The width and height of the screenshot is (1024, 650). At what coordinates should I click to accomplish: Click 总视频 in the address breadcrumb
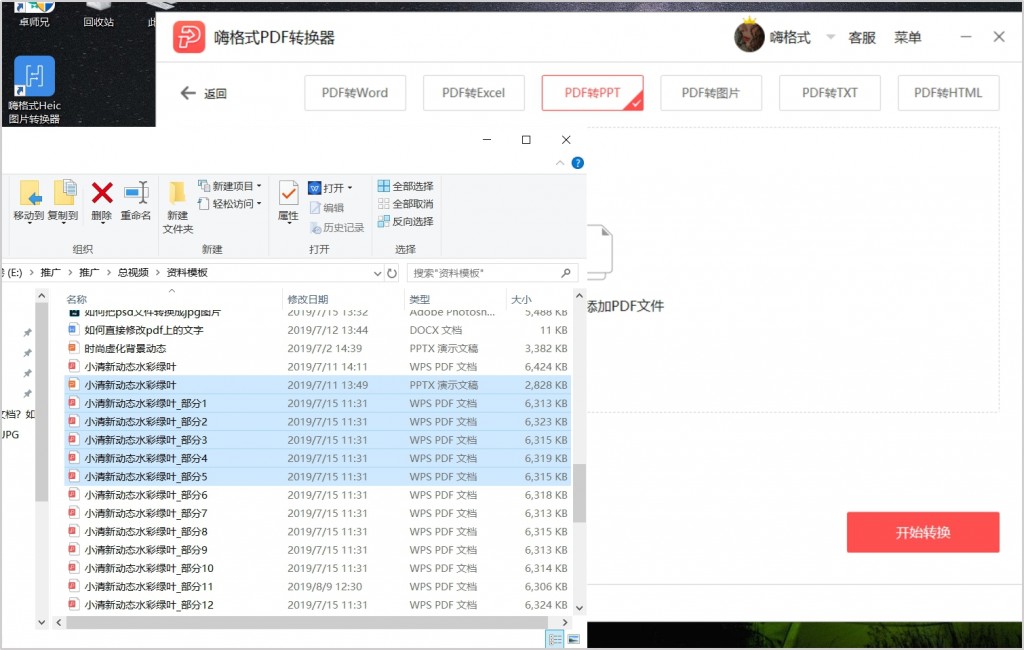pyautogui.click(x=133, y=272)
